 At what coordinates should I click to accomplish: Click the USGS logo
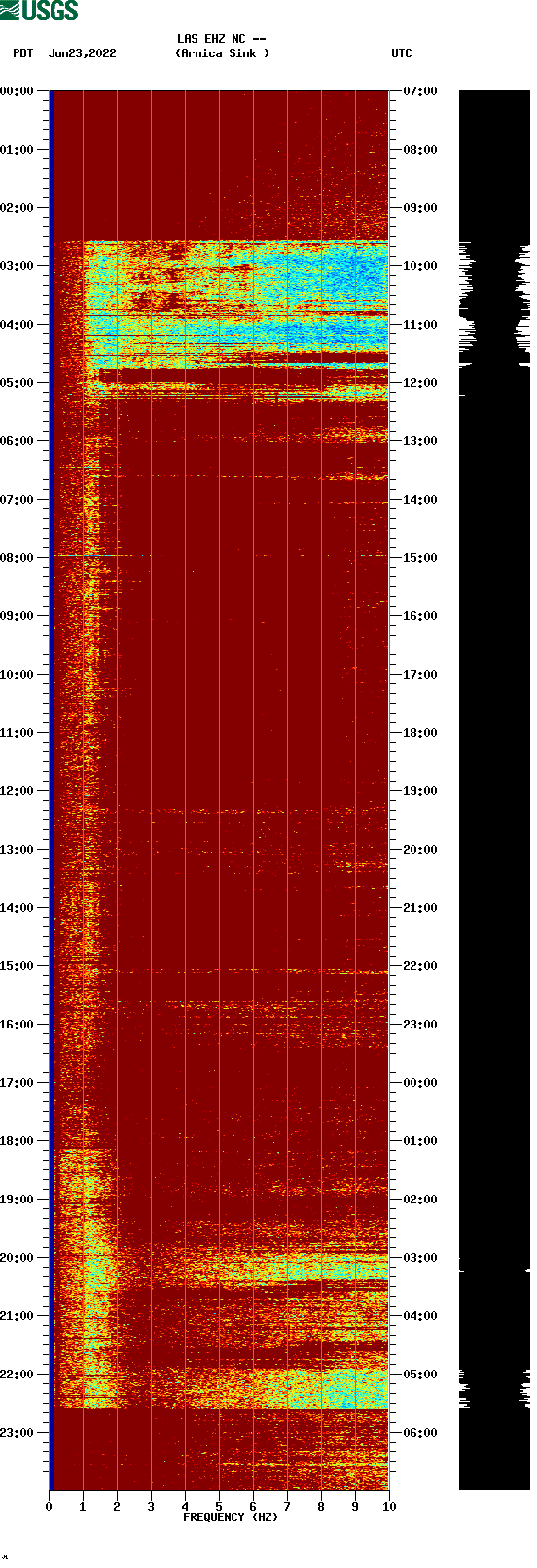click(x=39, y=11)
